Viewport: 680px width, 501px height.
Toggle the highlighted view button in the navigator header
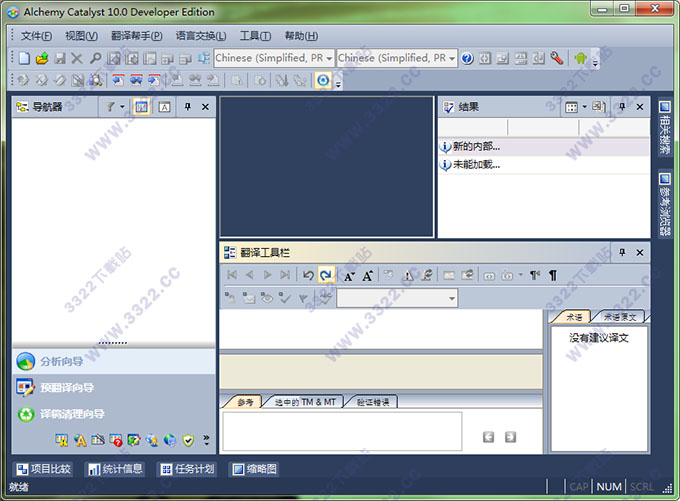pyautogui.click(x=141, y=107)
